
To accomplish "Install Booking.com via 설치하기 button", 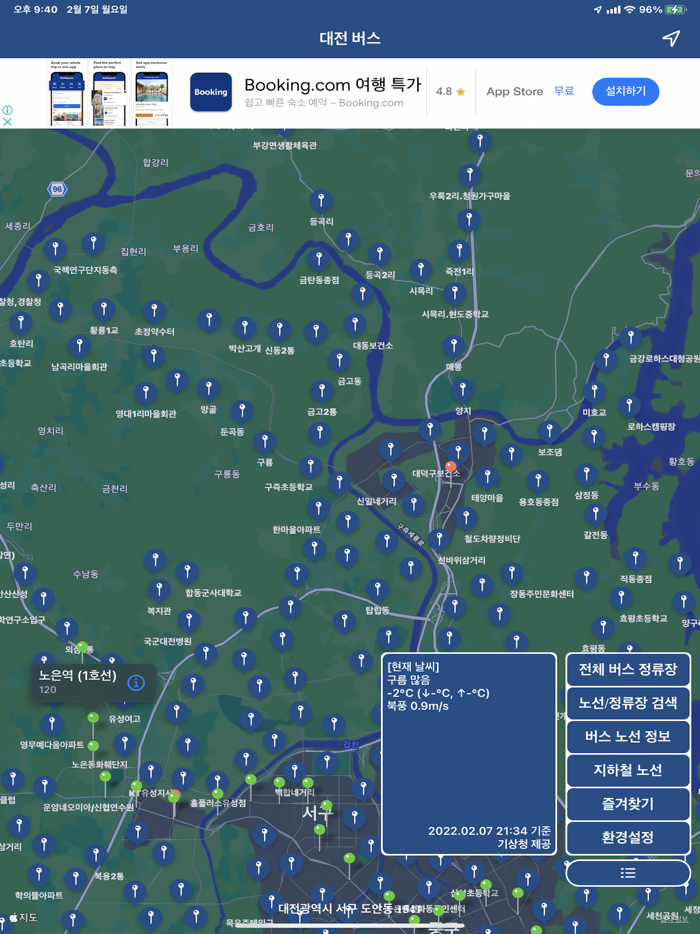I will tap(626, 91).
